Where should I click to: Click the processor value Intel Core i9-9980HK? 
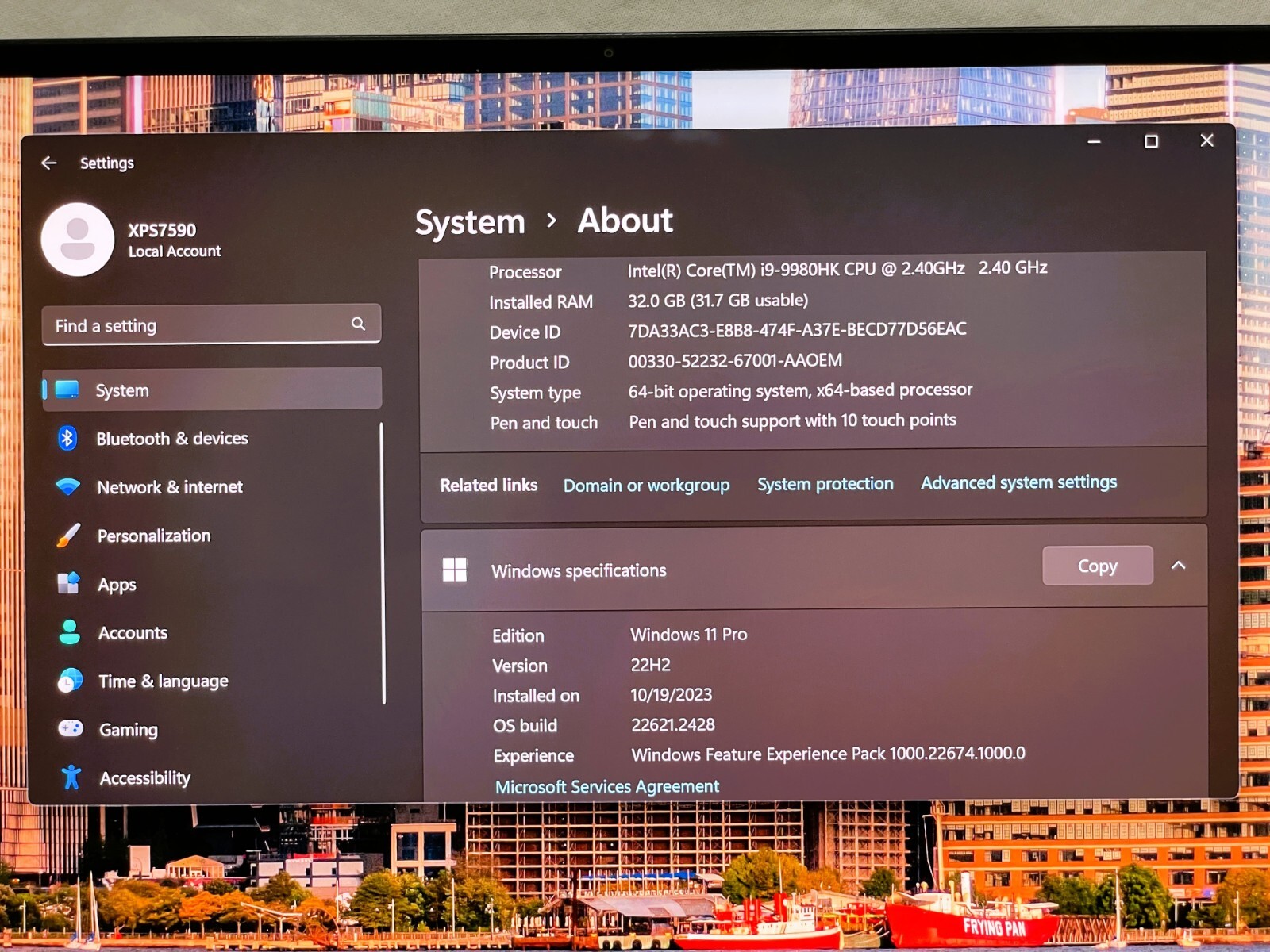pyautogui.click(x=837, y=269)
